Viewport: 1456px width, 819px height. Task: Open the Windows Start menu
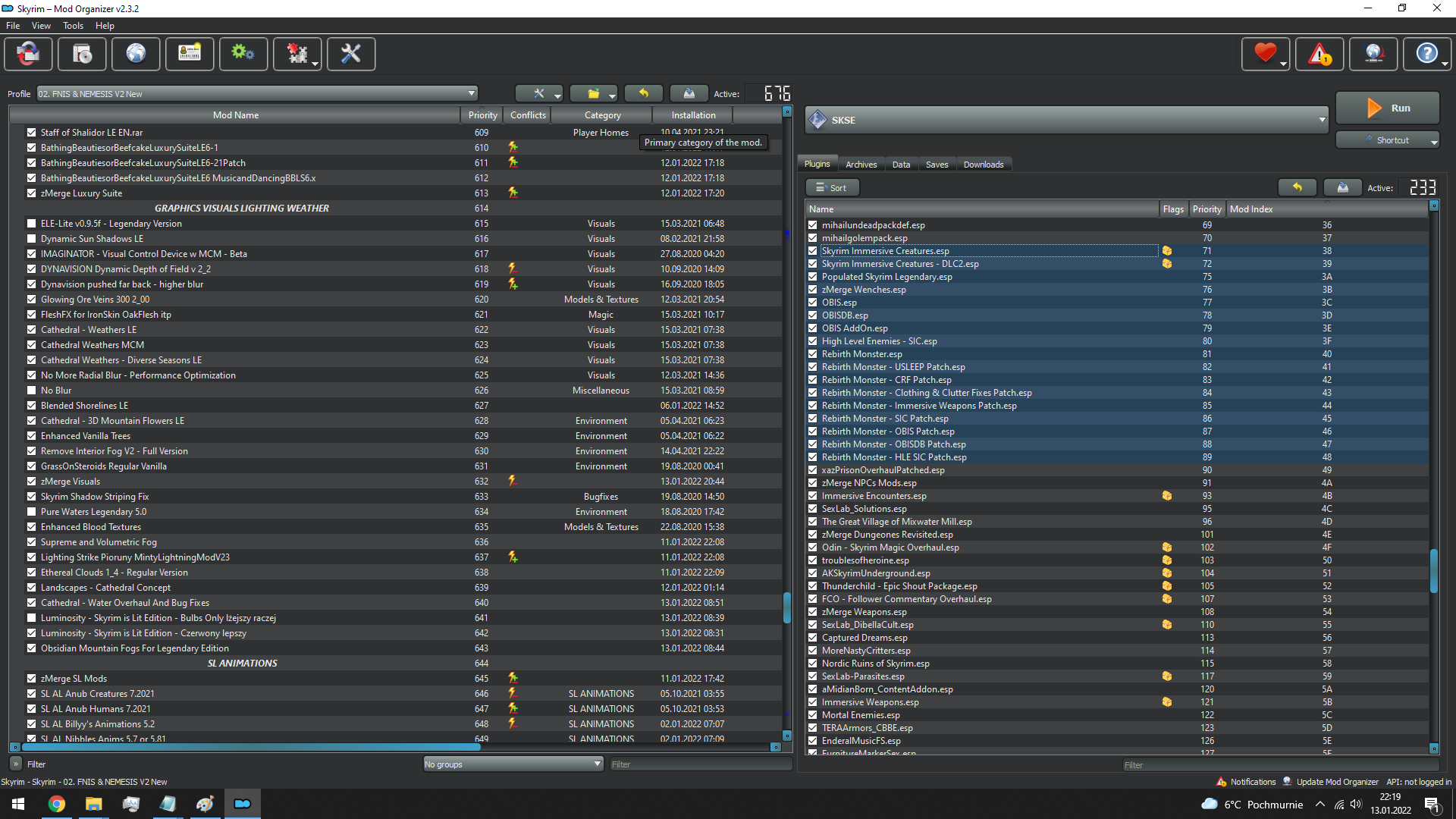pyautogui.click(x=18, y=804)
